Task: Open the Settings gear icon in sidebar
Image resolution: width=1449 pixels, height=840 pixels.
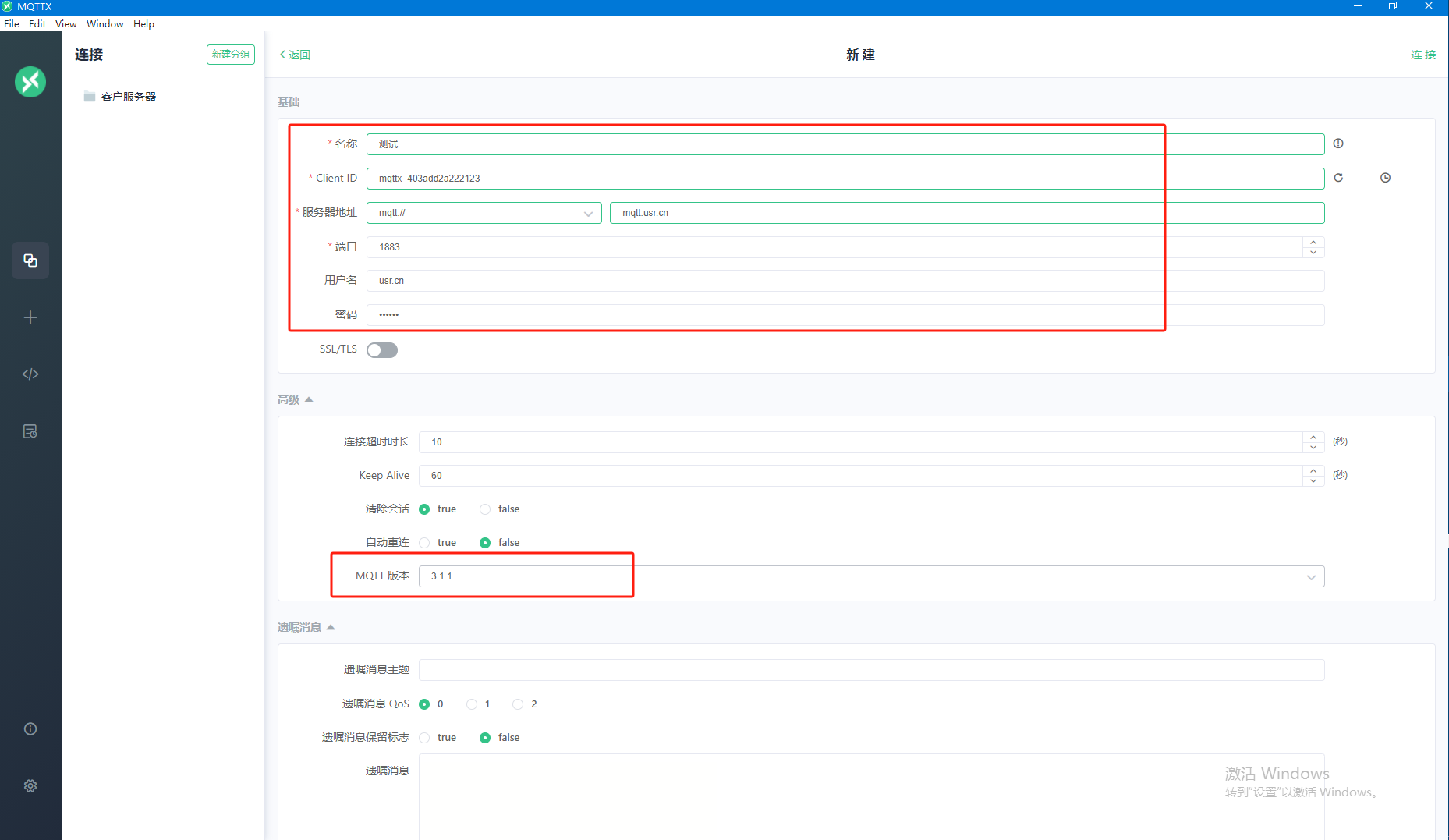Action: [x=30, y=785]
